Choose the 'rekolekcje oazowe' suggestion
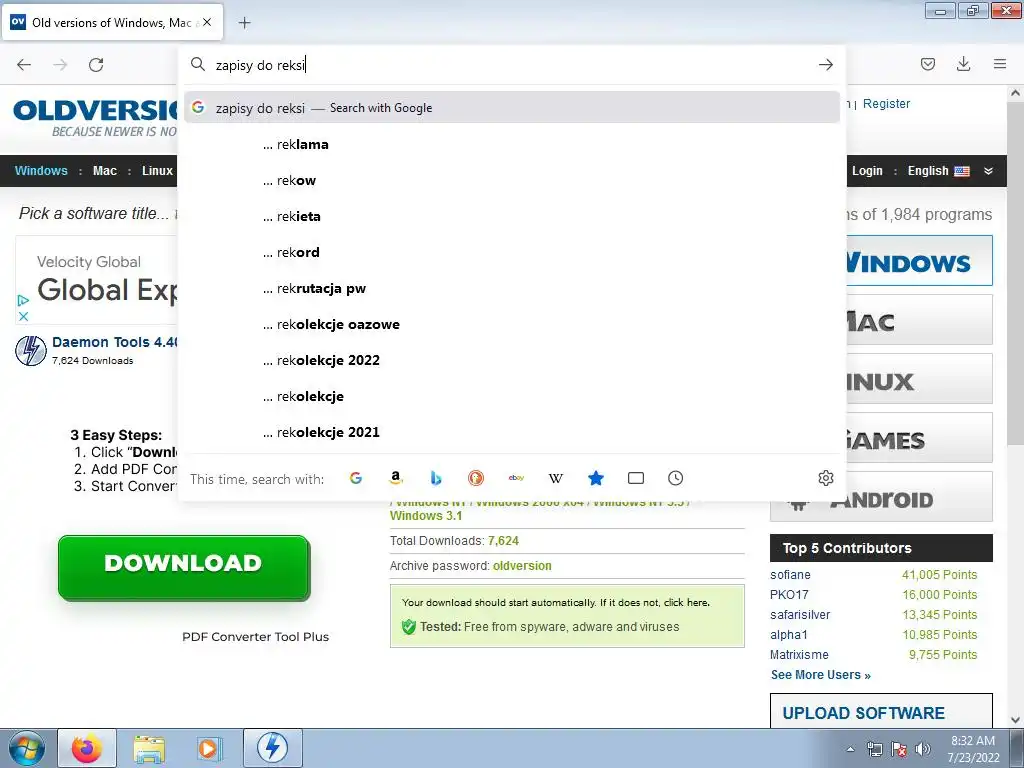Viewport: 1024px width, 768px height. (x=512, y=324)
